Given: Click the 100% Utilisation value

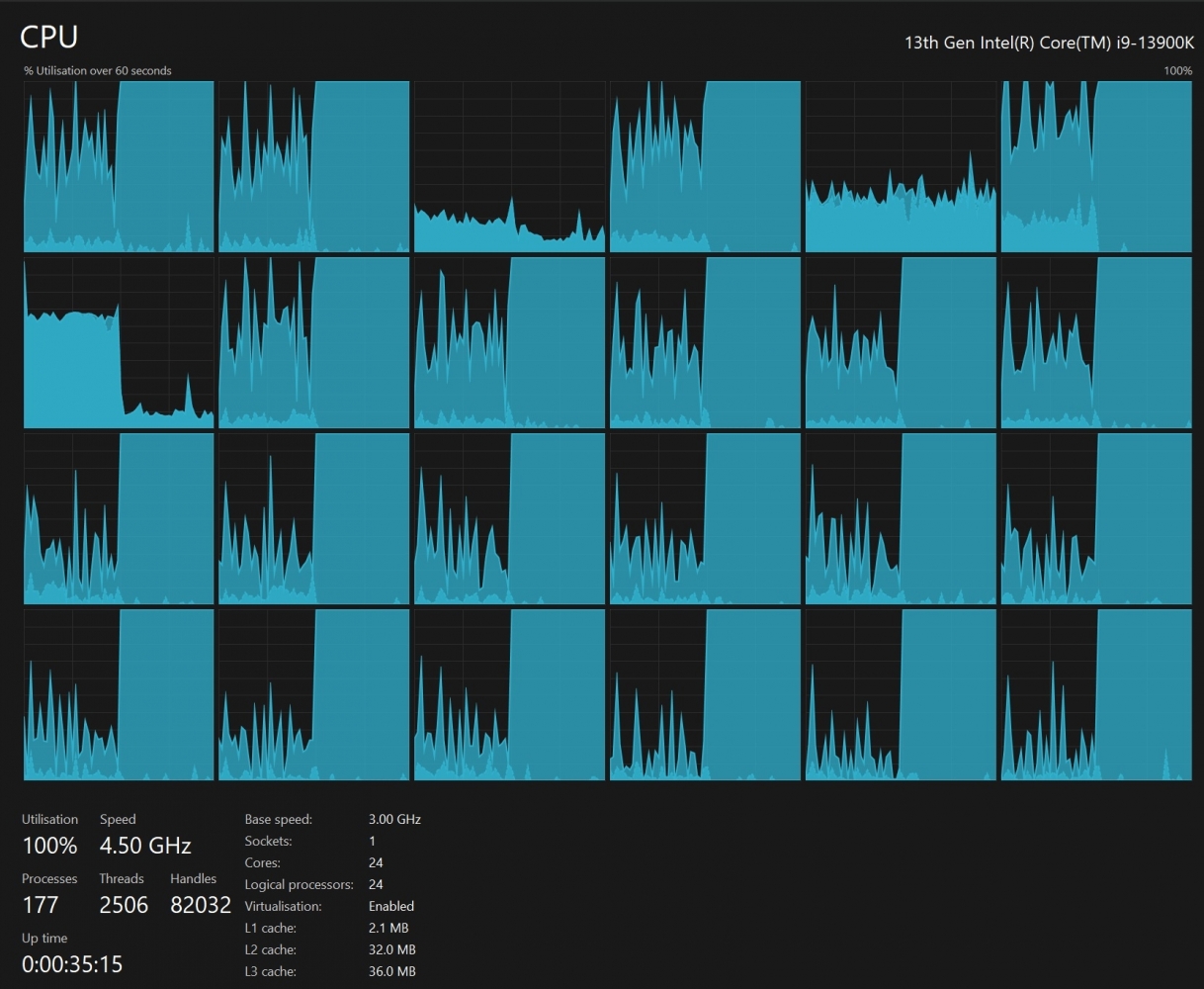Looking at the screenshot, I should pyautogui.click(x=49, y=846).
